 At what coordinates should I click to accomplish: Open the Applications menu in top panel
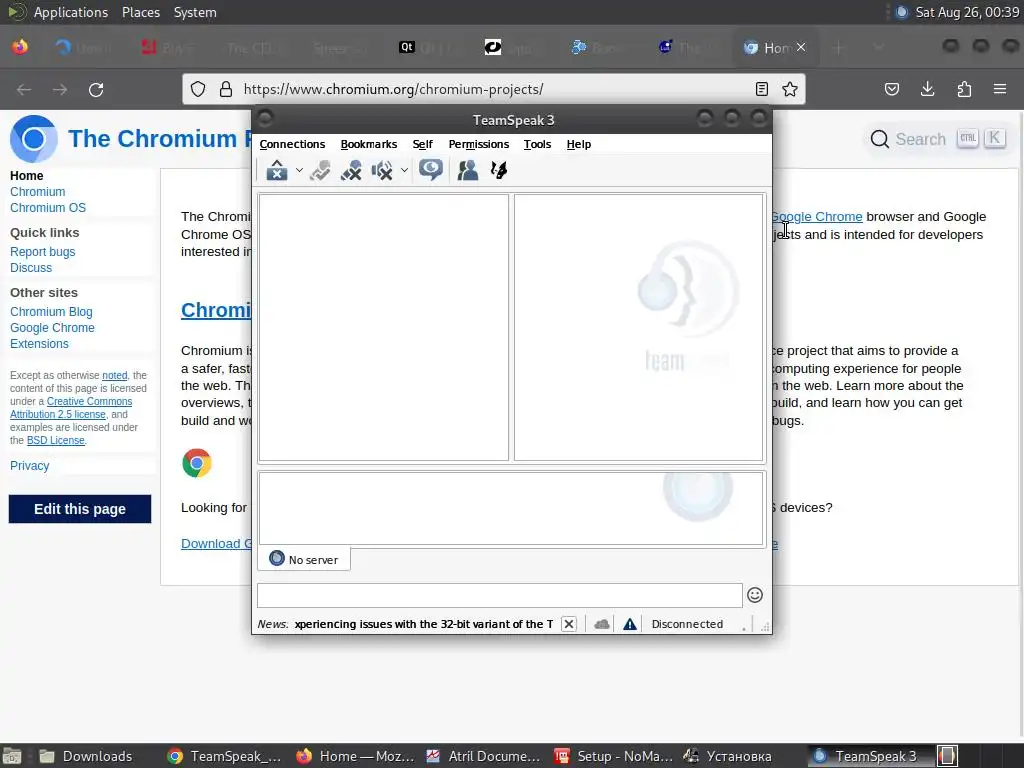pyautogui.click(x=71, y=12)
